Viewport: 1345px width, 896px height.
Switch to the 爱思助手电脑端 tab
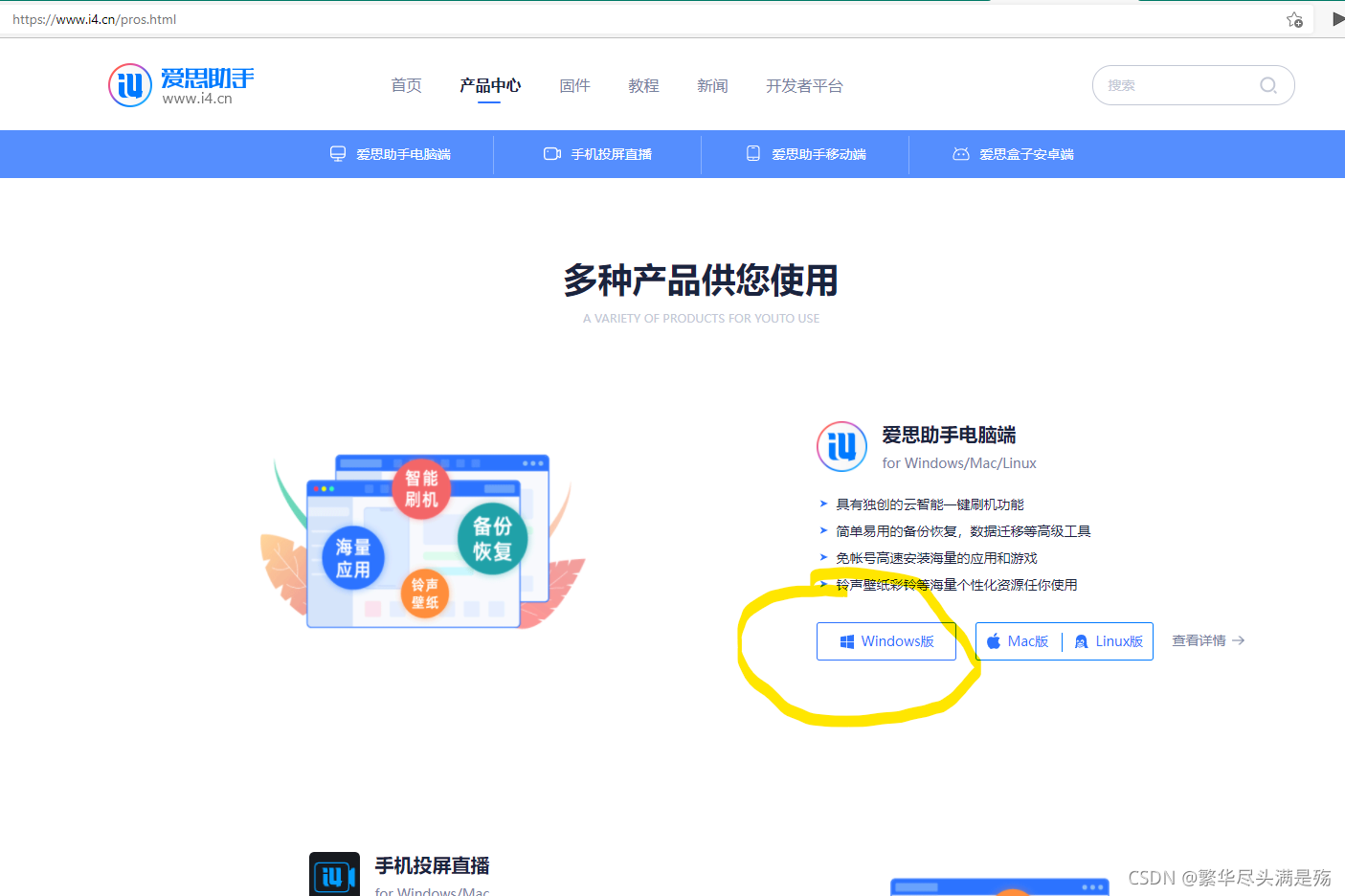pos(391,154)
